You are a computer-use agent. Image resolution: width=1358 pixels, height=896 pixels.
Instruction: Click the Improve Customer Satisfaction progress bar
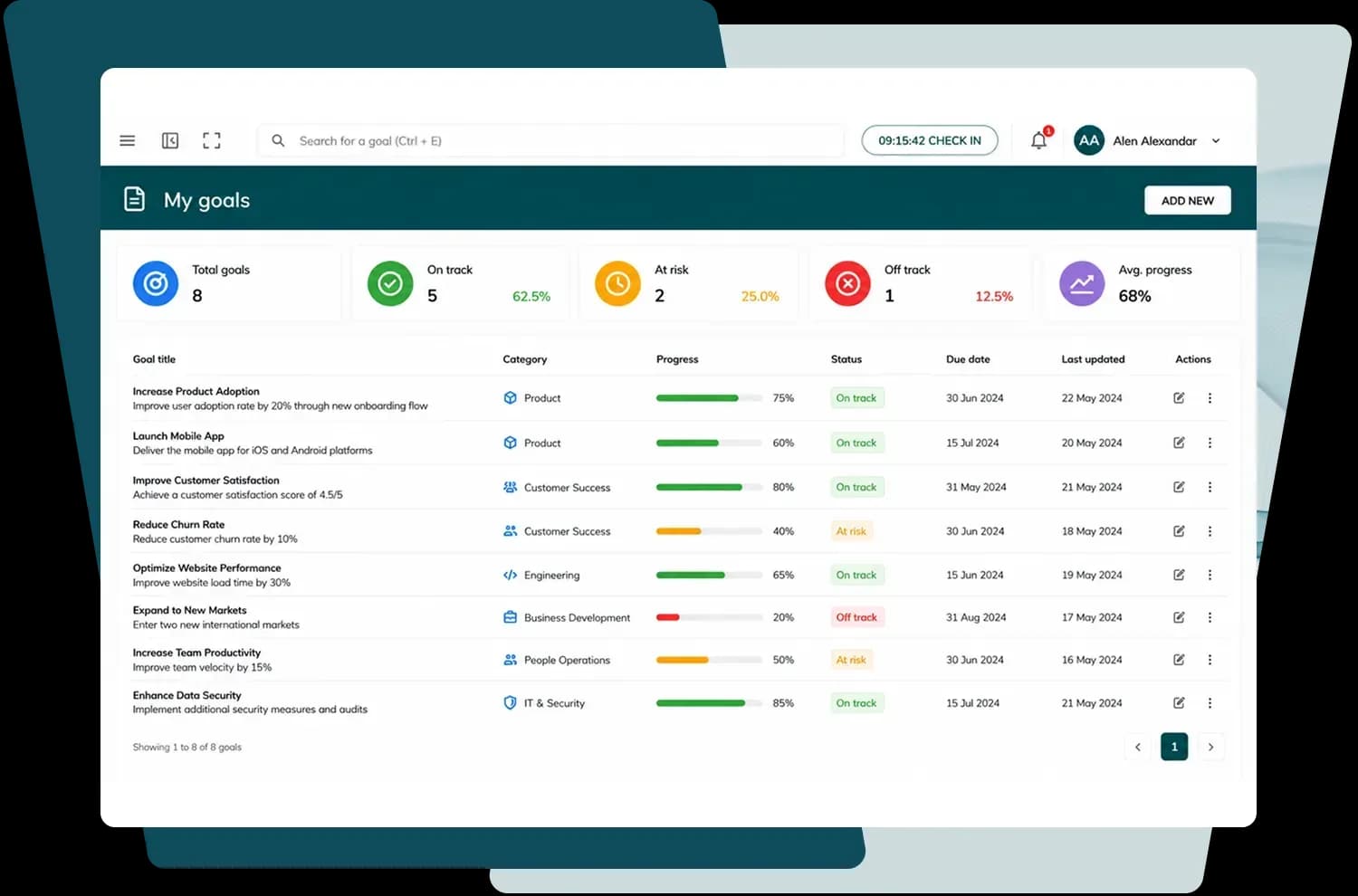(709, 487)
